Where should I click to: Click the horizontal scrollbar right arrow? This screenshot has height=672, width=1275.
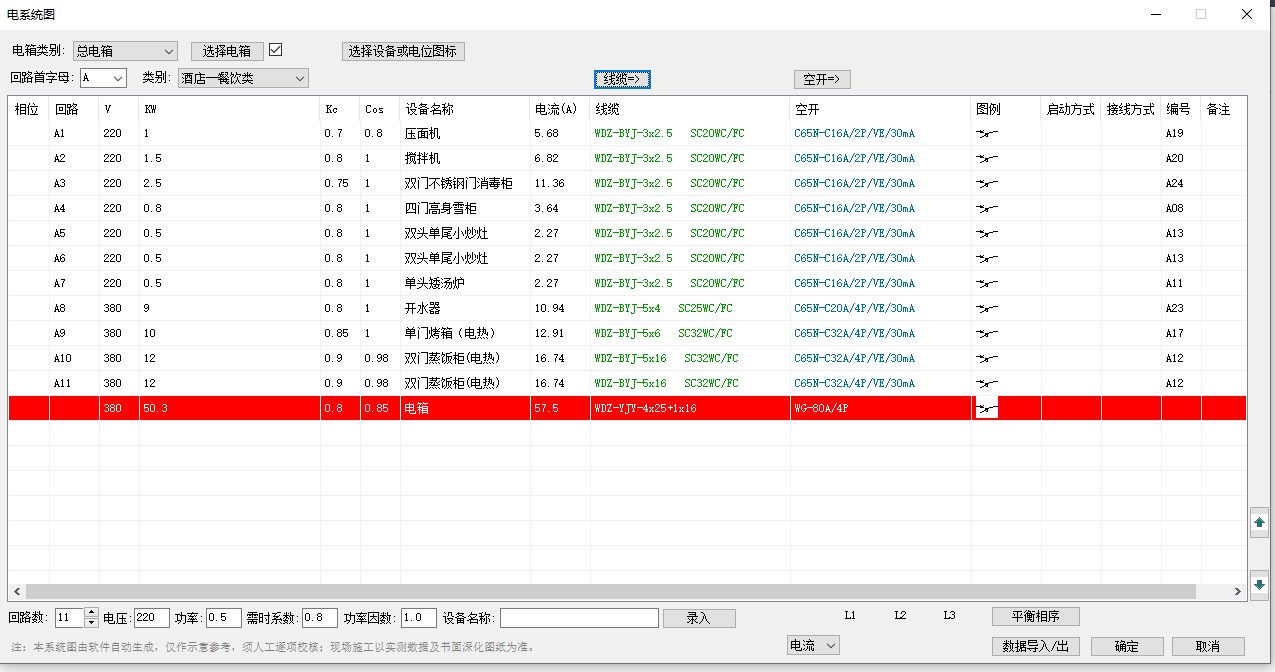click(x=1238, y=591)
